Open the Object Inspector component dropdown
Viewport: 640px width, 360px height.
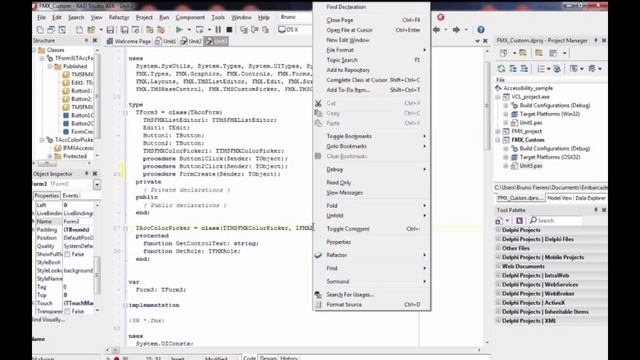click(97, 184)
